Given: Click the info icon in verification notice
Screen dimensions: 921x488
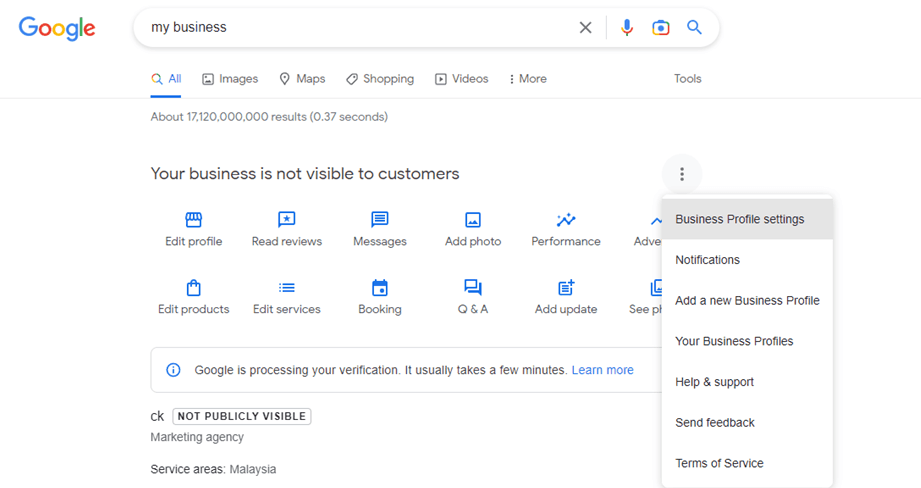Looking at the screenshot, I should tap(173, 370).
